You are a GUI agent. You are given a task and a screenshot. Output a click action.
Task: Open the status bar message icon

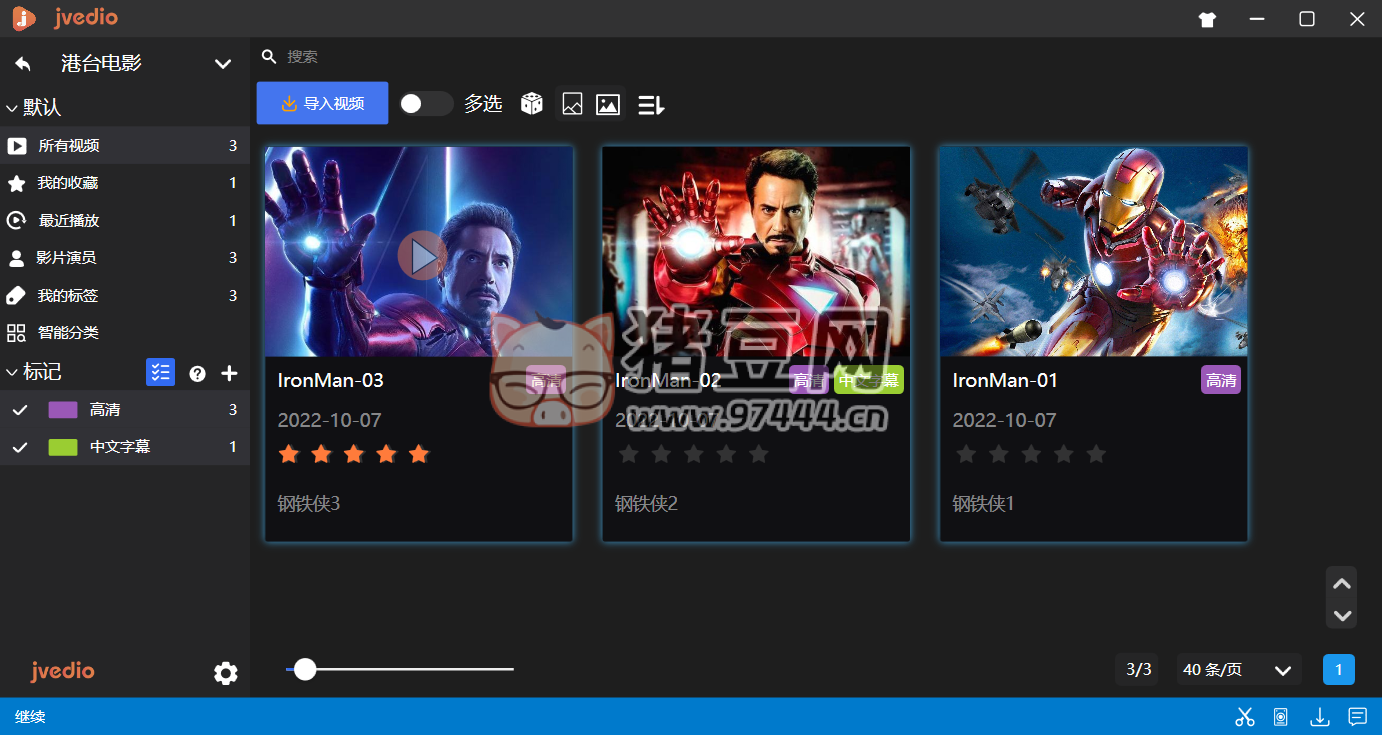tap(1357, 716)
